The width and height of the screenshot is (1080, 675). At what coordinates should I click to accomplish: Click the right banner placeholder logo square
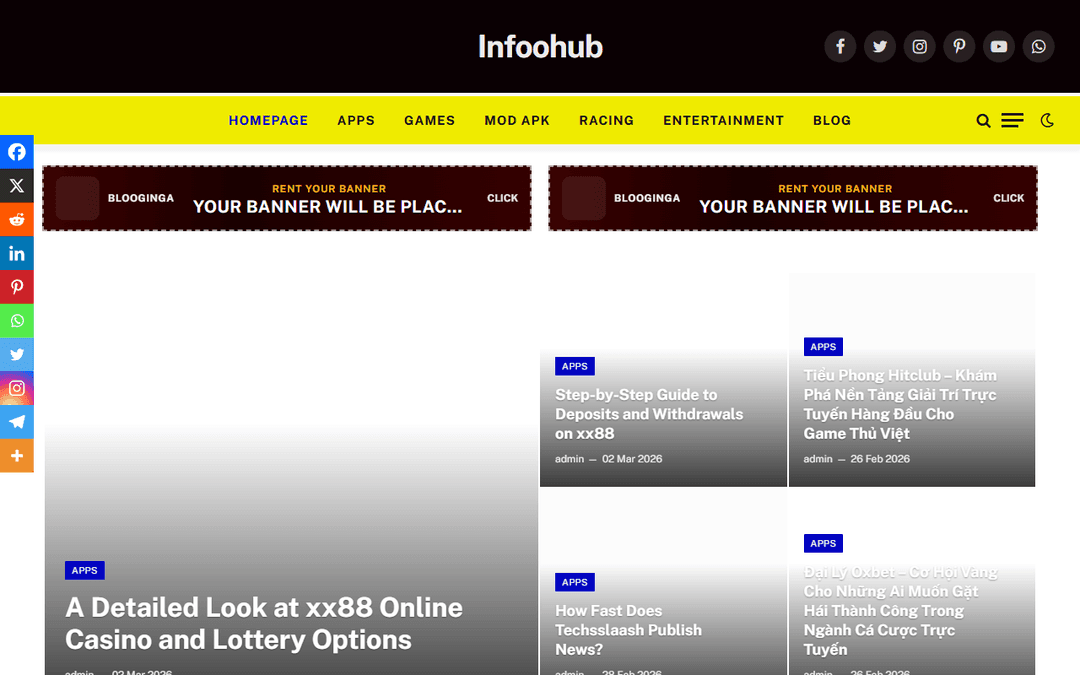583,198
